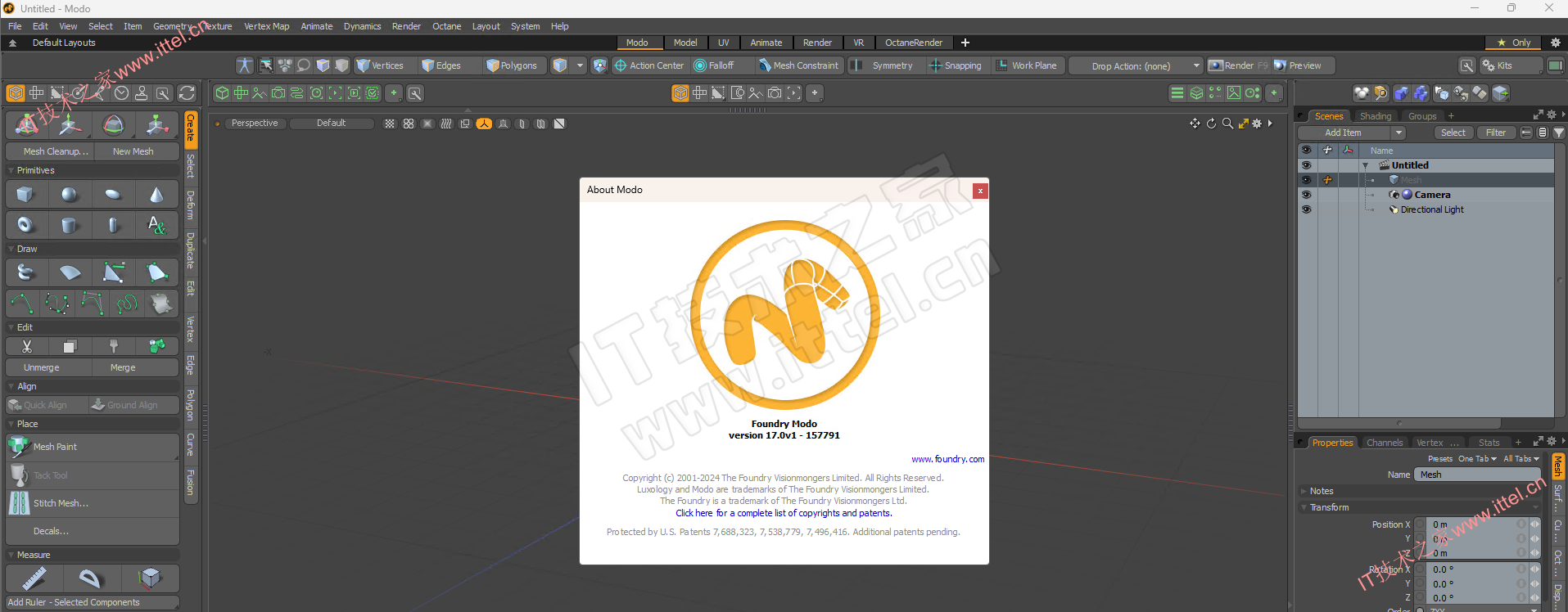Click the funnel filter icon in Scenes
Screen dimensions: 1568x612
click(x=1558, y=133)
